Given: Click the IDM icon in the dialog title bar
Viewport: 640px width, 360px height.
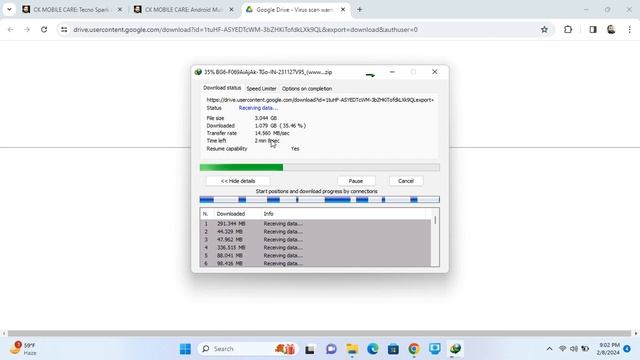Looking at the screenshot, I should (198, 72).
